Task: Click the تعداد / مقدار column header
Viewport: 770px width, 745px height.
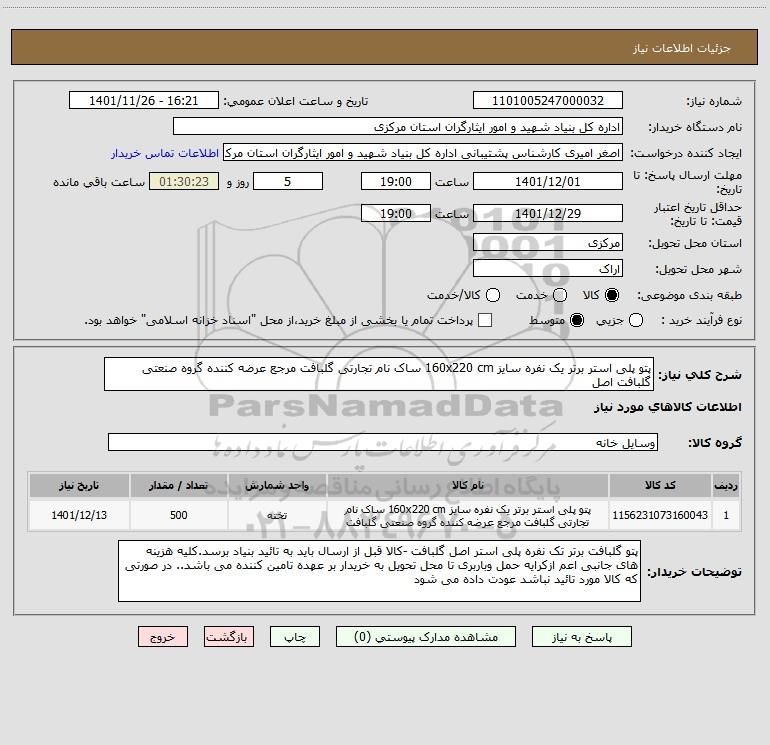Action: tap(179, 485)
